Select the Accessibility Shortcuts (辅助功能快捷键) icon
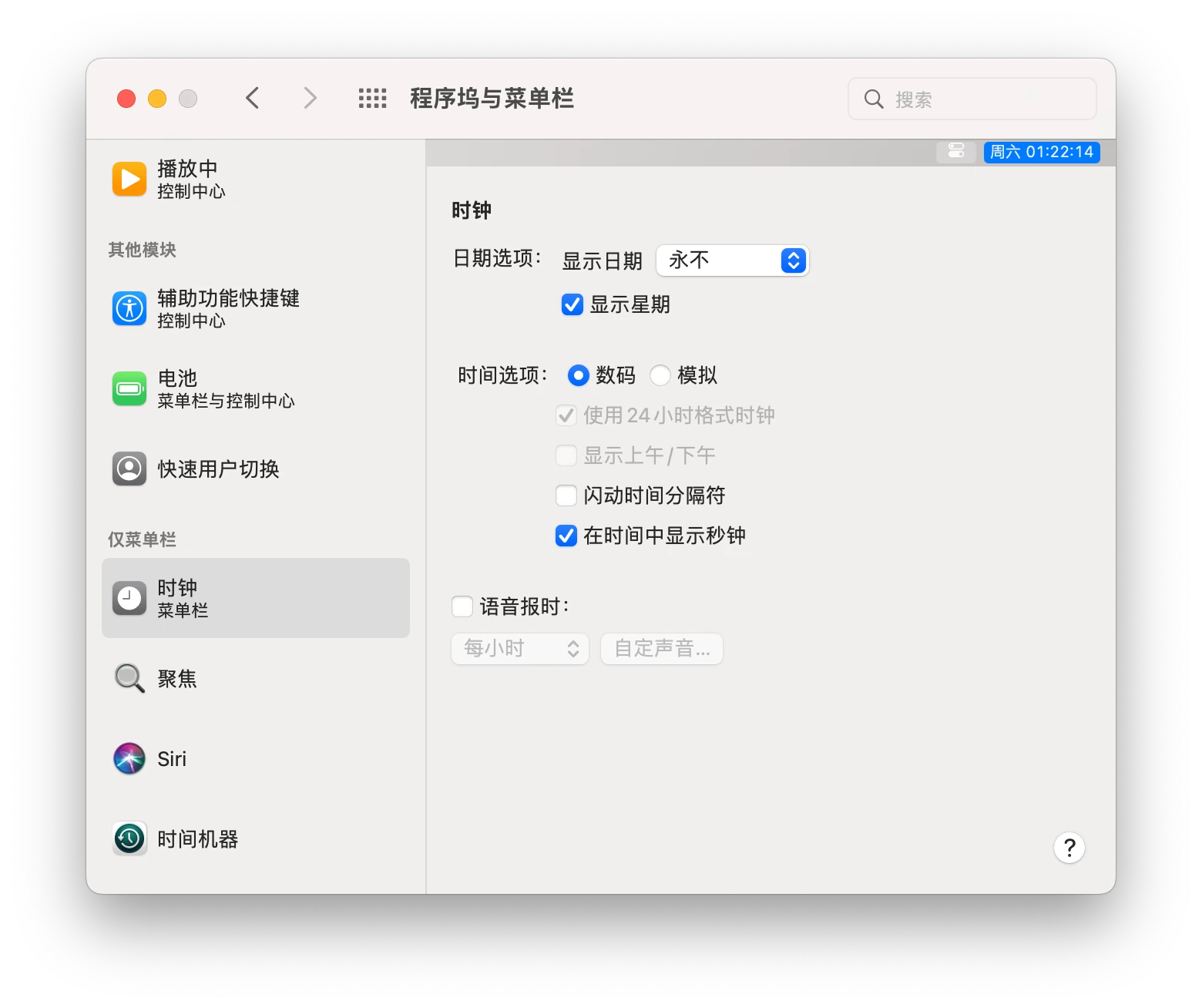The image size is (1202, 1008). click(129, 308)
